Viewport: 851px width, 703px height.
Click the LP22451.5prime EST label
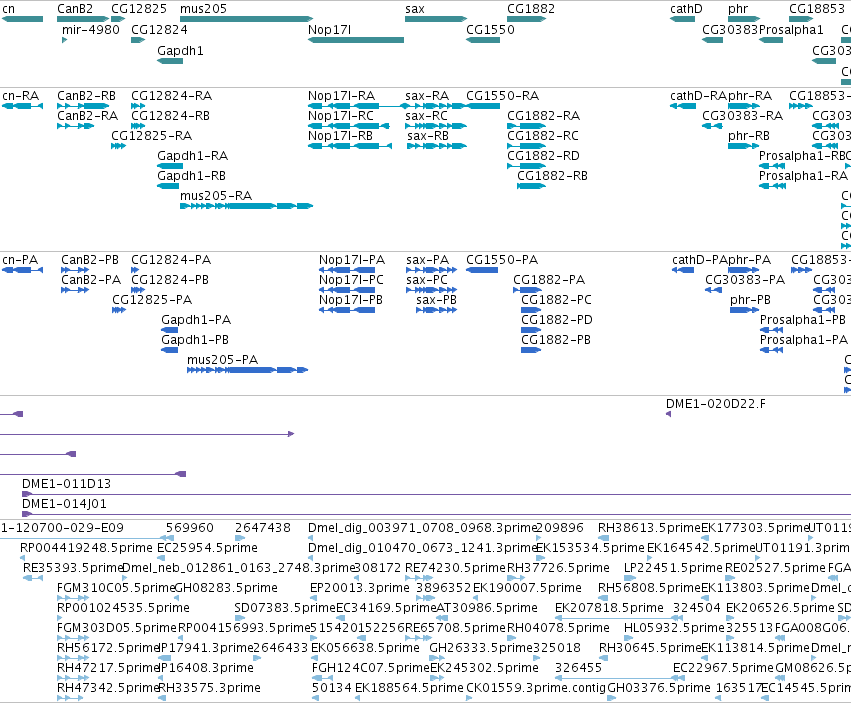[x=673, y=568]
